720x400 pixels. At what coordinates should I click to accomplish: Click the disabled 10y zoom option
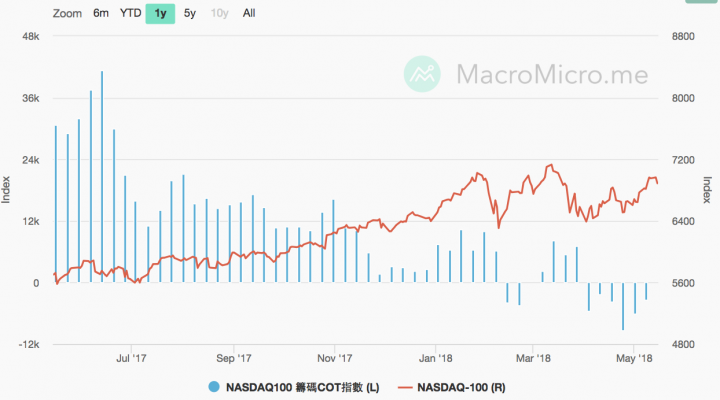[x=219, y=13]
